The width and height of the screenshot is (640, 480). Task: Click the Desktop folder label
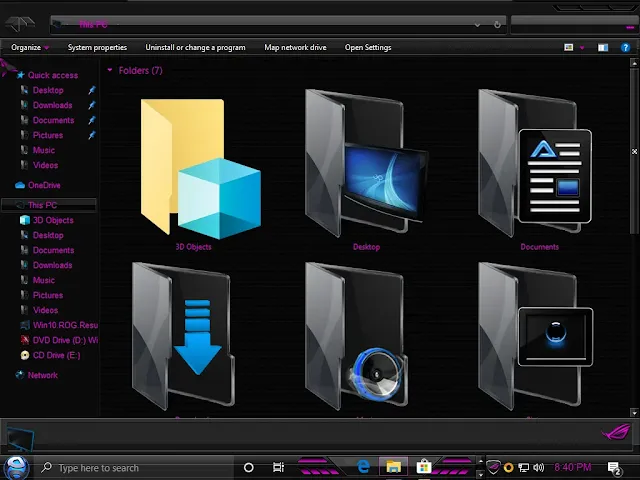pos(366,247)
